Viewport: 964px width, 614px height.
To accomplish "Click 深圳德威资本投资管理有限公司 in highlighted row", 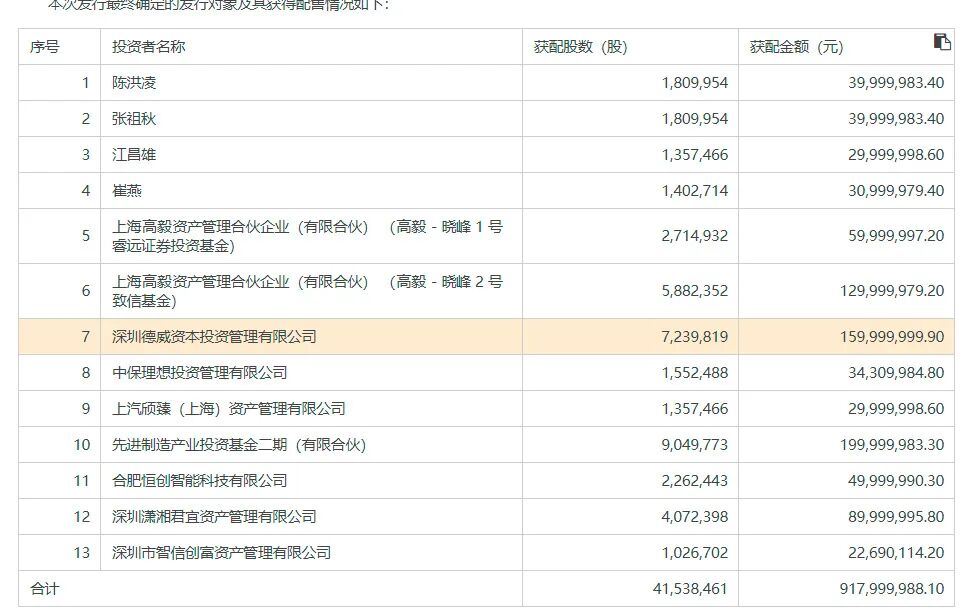I will tap(214, 337).
